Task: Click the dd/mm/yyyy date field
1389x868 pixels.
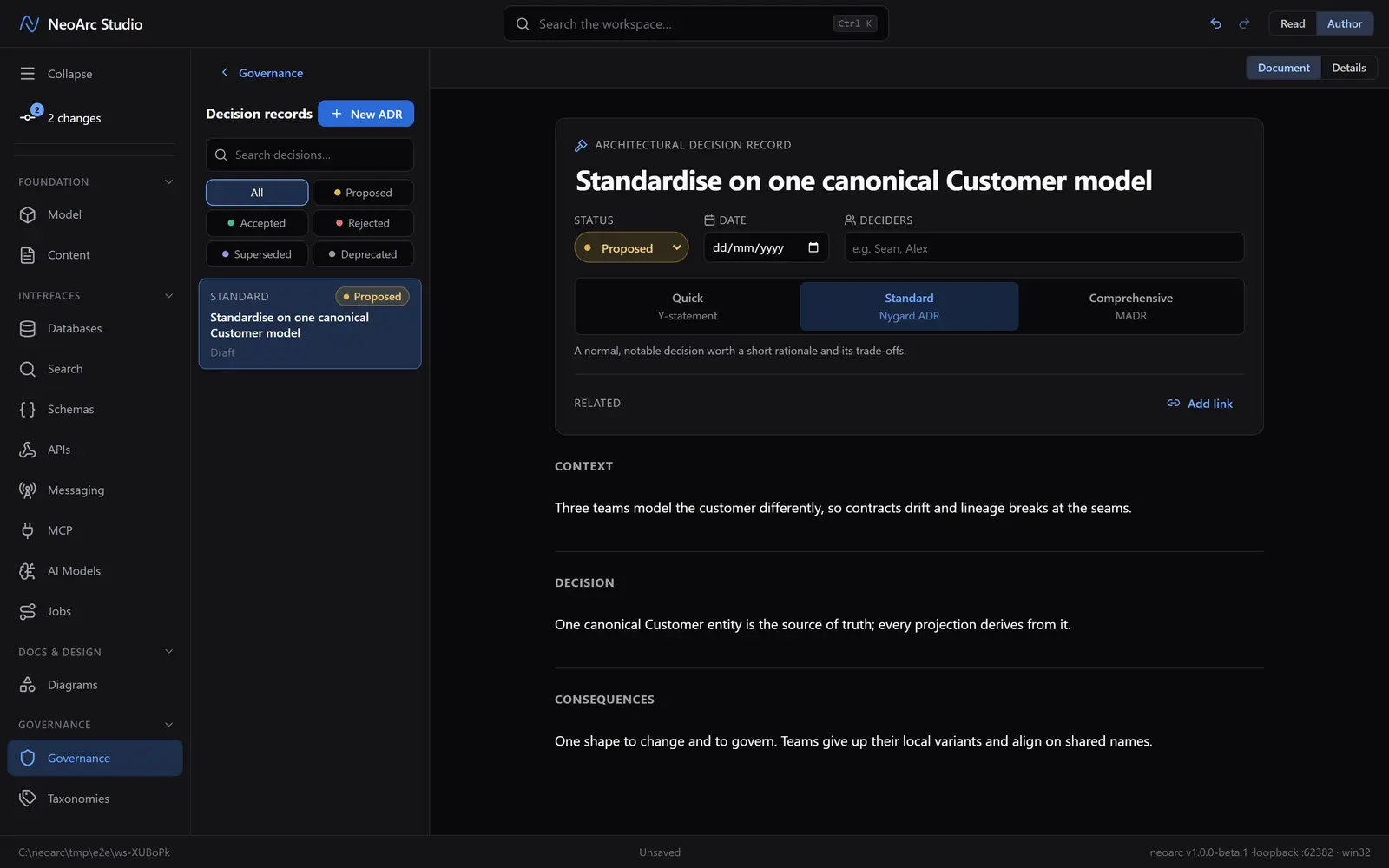Action: pyautogui.click(x=766, y=247)
